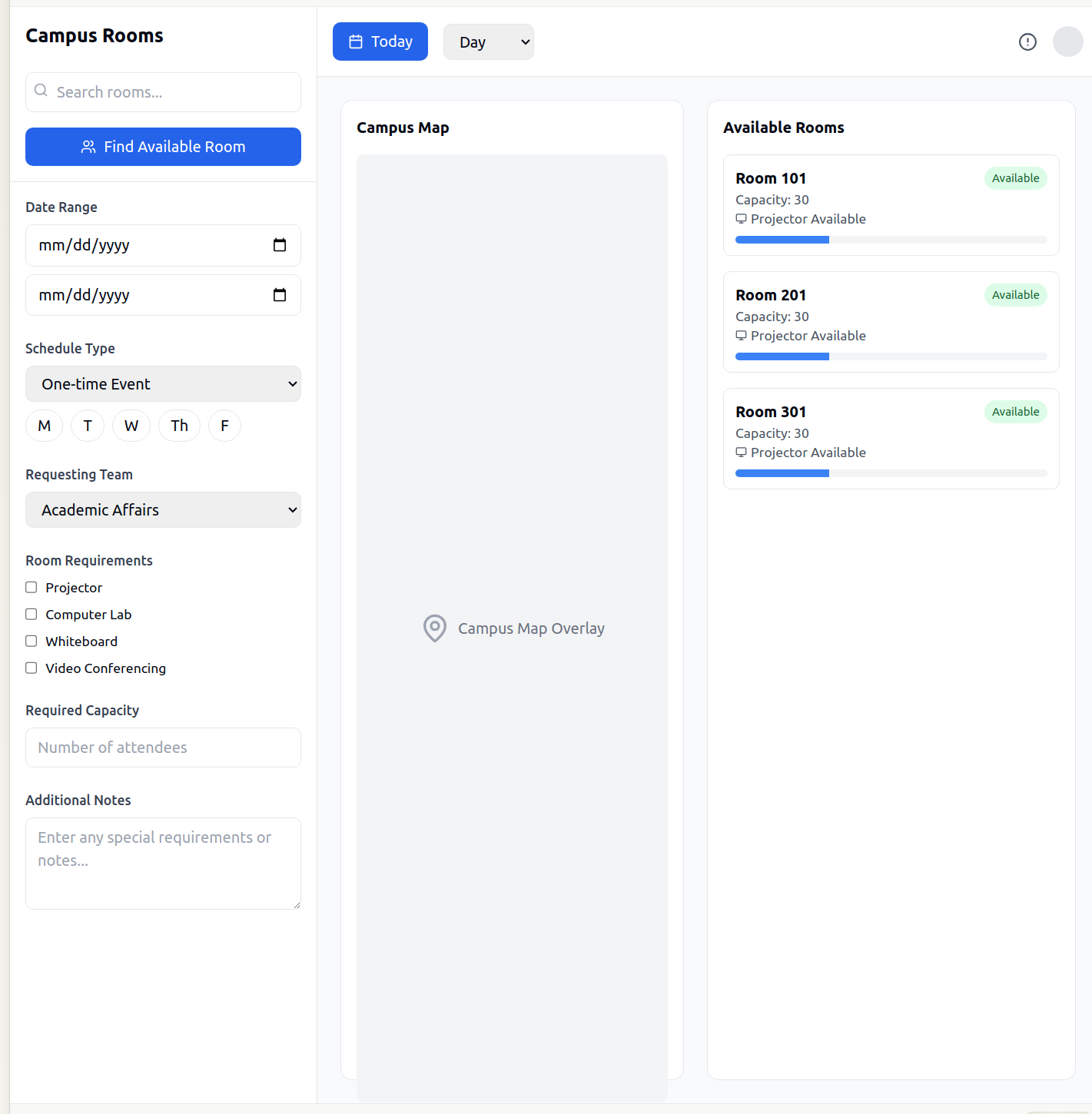The width and height of the screenshot is (1092, 1114).
Task: Click projector icon in Room 101 card
Action: [x=741, y=219]
